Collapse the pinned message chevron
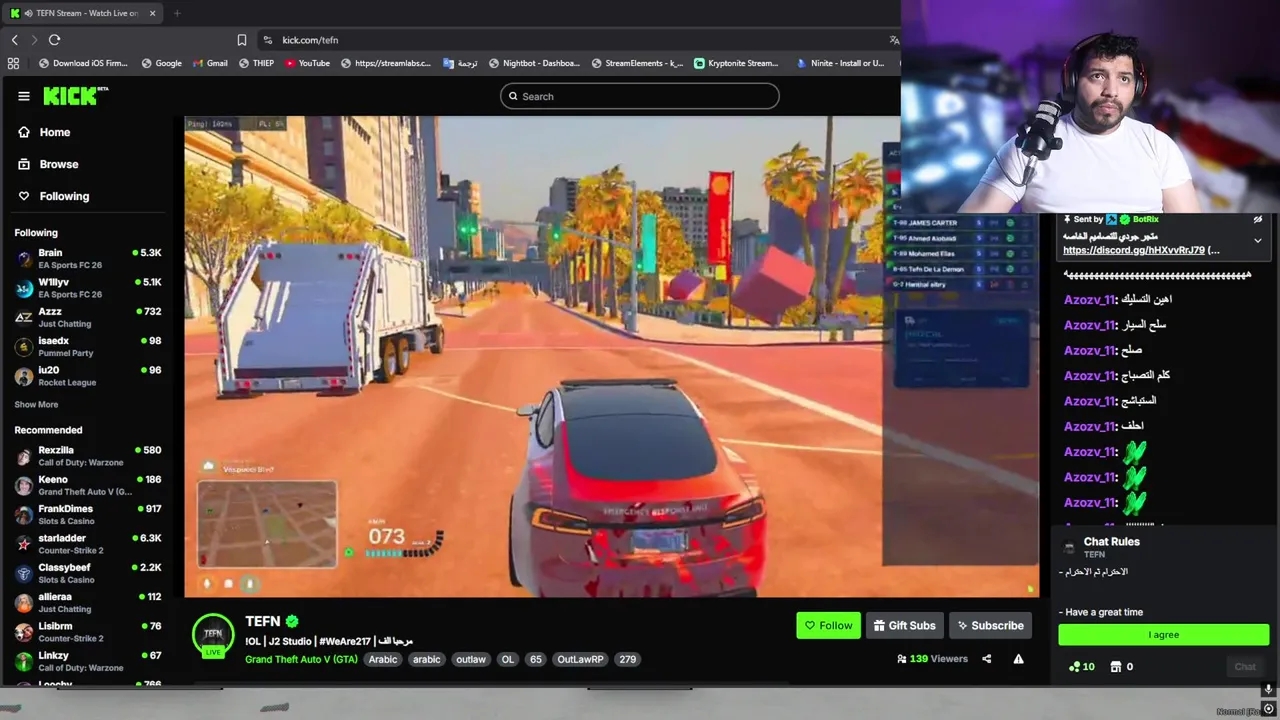 (1258, 241)
